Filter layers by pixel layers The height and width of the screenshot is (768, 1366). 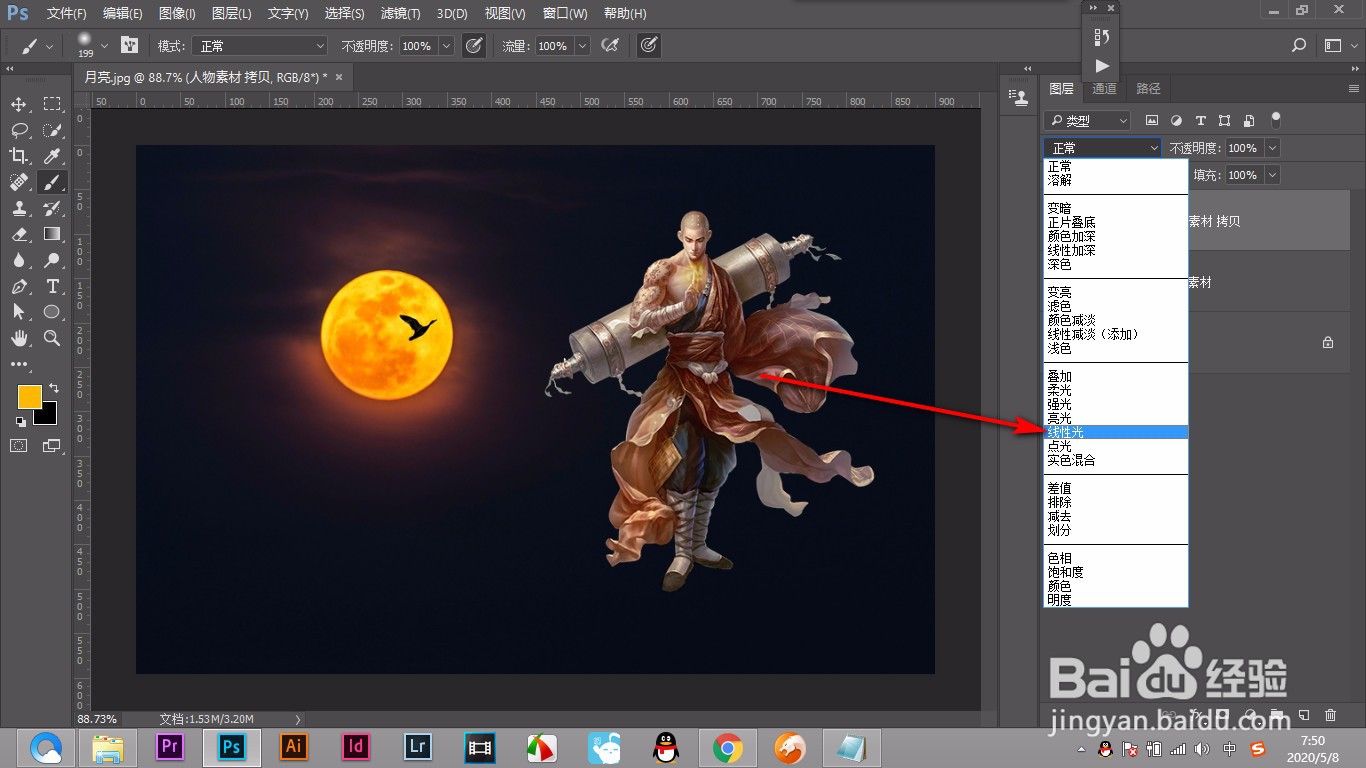coord(1151,121)
